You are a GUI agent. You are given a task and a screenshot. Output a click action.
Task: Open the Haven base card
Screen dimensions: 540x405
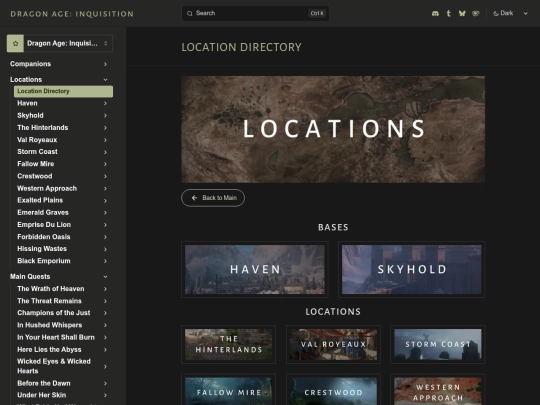[255, 269]
